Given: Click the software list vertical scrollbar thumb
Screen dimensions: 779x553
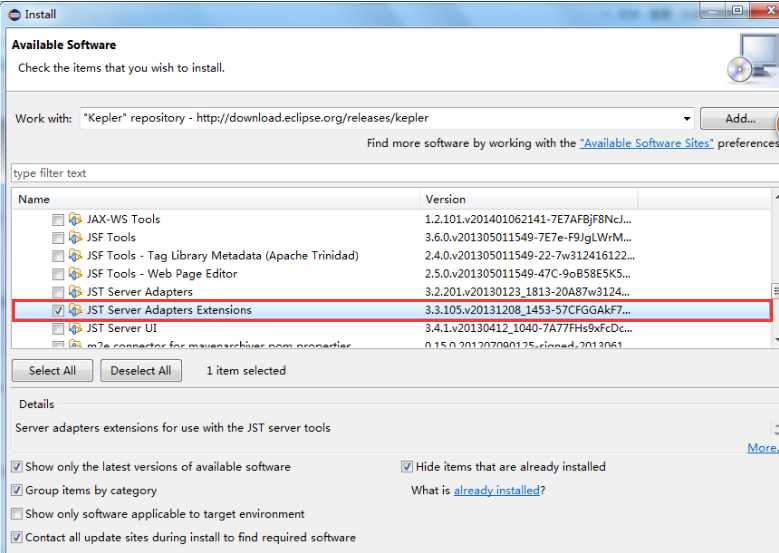Looking at the screenshot, I should (x=775, y=289).
